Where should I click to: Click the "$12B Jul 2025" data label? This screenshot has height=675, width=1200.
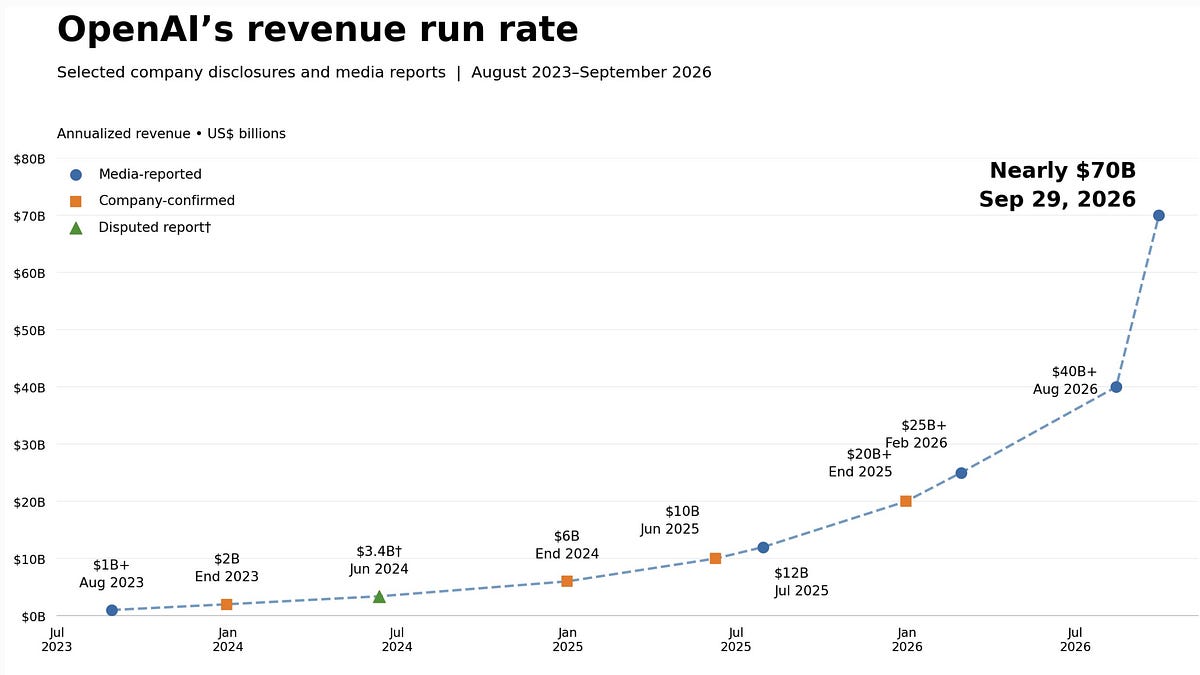tap(801, 582)
